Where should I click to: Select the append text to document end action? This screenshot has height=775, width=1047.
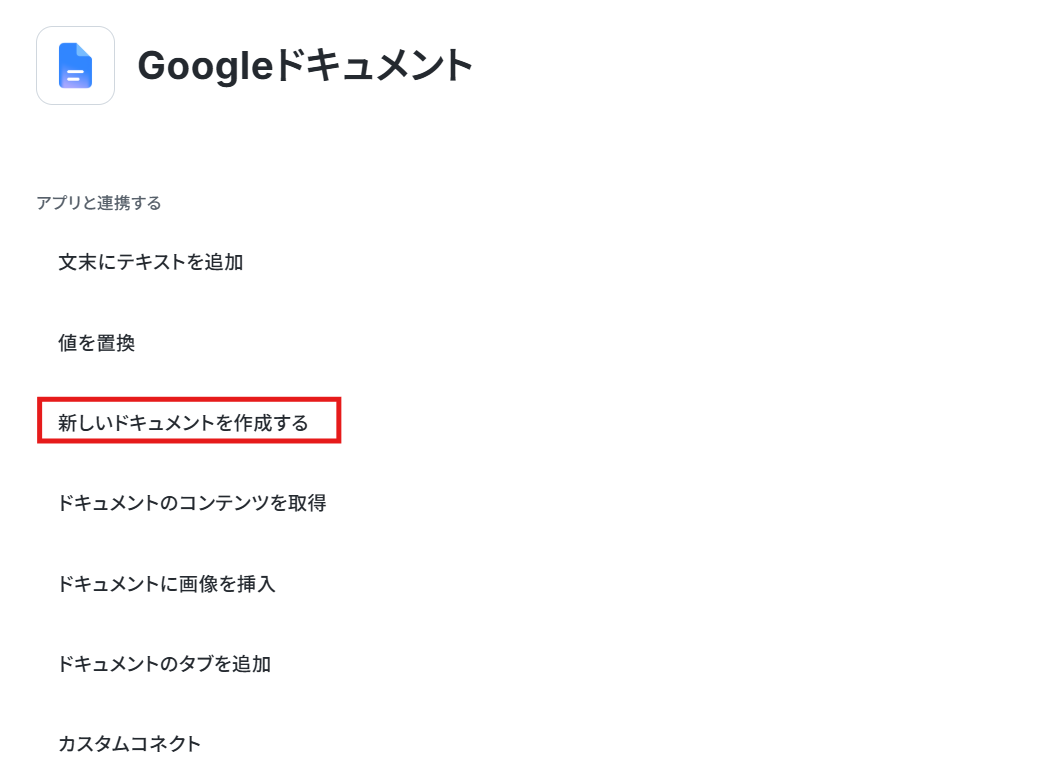pyautogui.click(x=151, y=262)
